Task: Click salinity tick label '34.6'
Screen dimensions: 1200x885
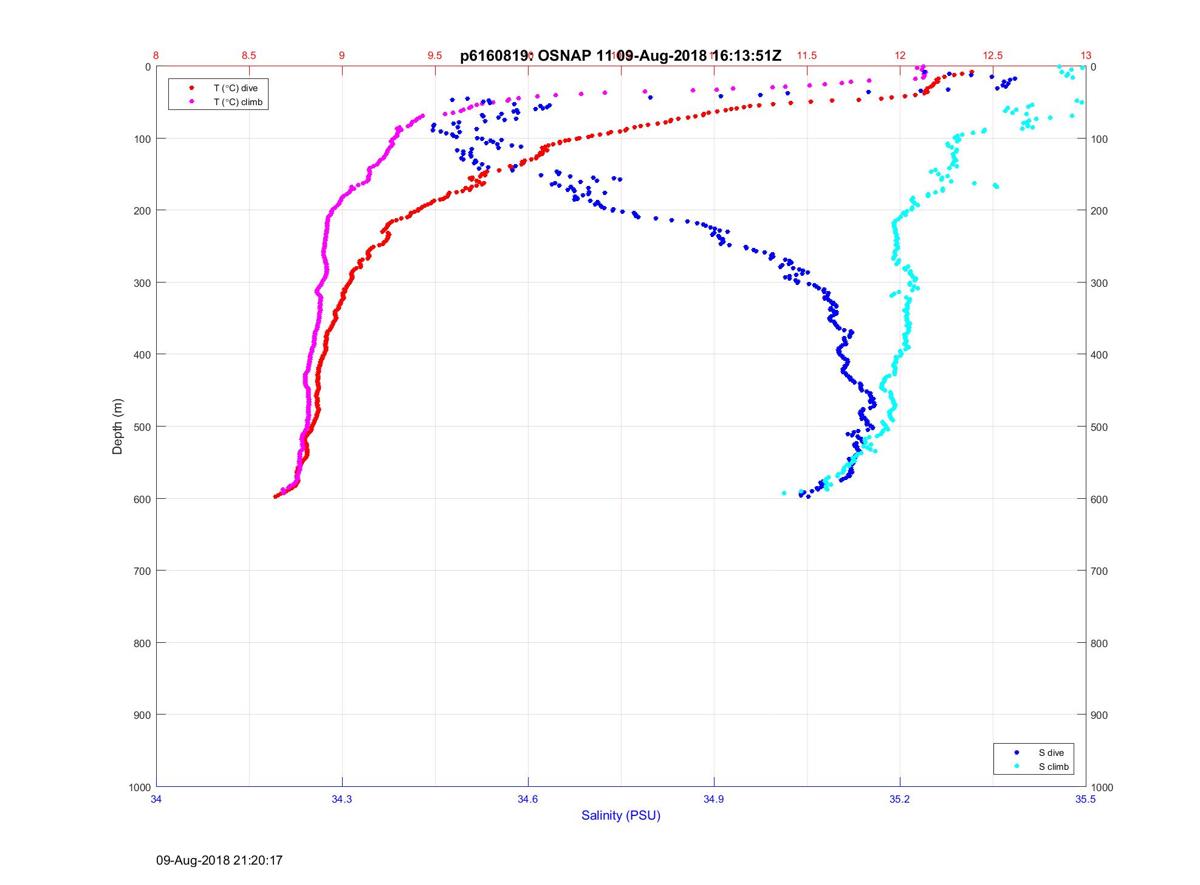Action: click(x=528, y=800)
